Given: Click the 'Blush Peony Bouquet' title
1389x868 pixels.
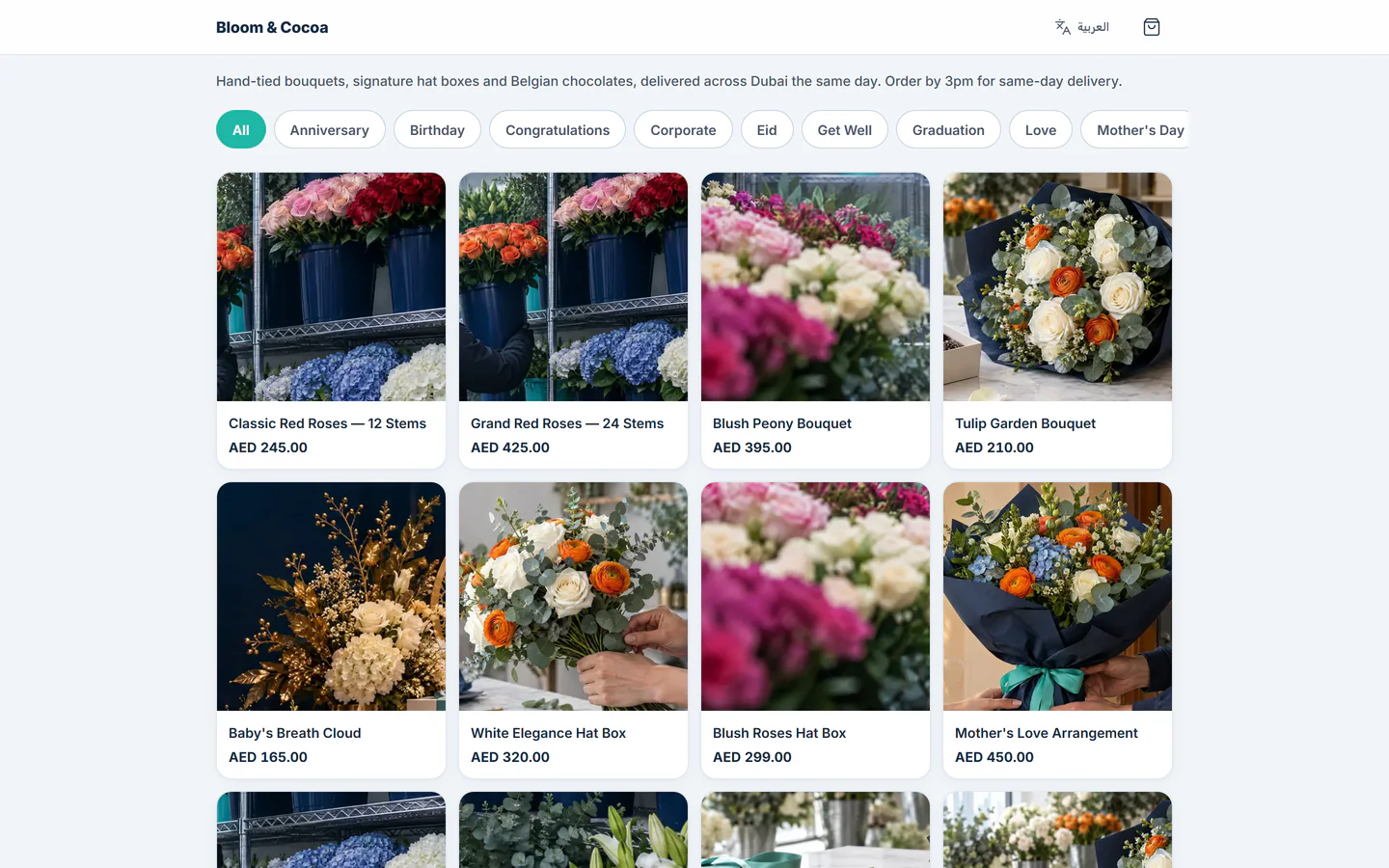Looking at the screenshot, I should (782, 423).
